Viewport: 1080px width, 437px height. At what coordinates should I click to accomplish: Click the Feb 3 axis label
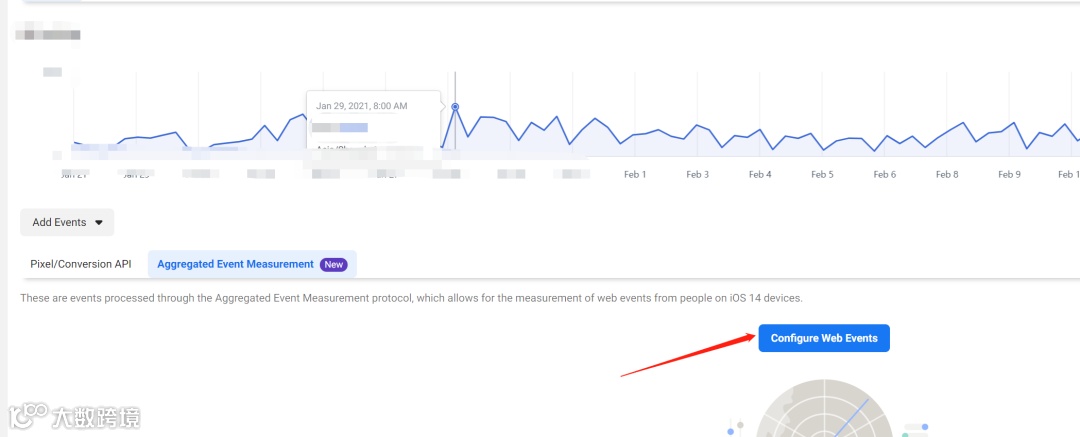698,174
